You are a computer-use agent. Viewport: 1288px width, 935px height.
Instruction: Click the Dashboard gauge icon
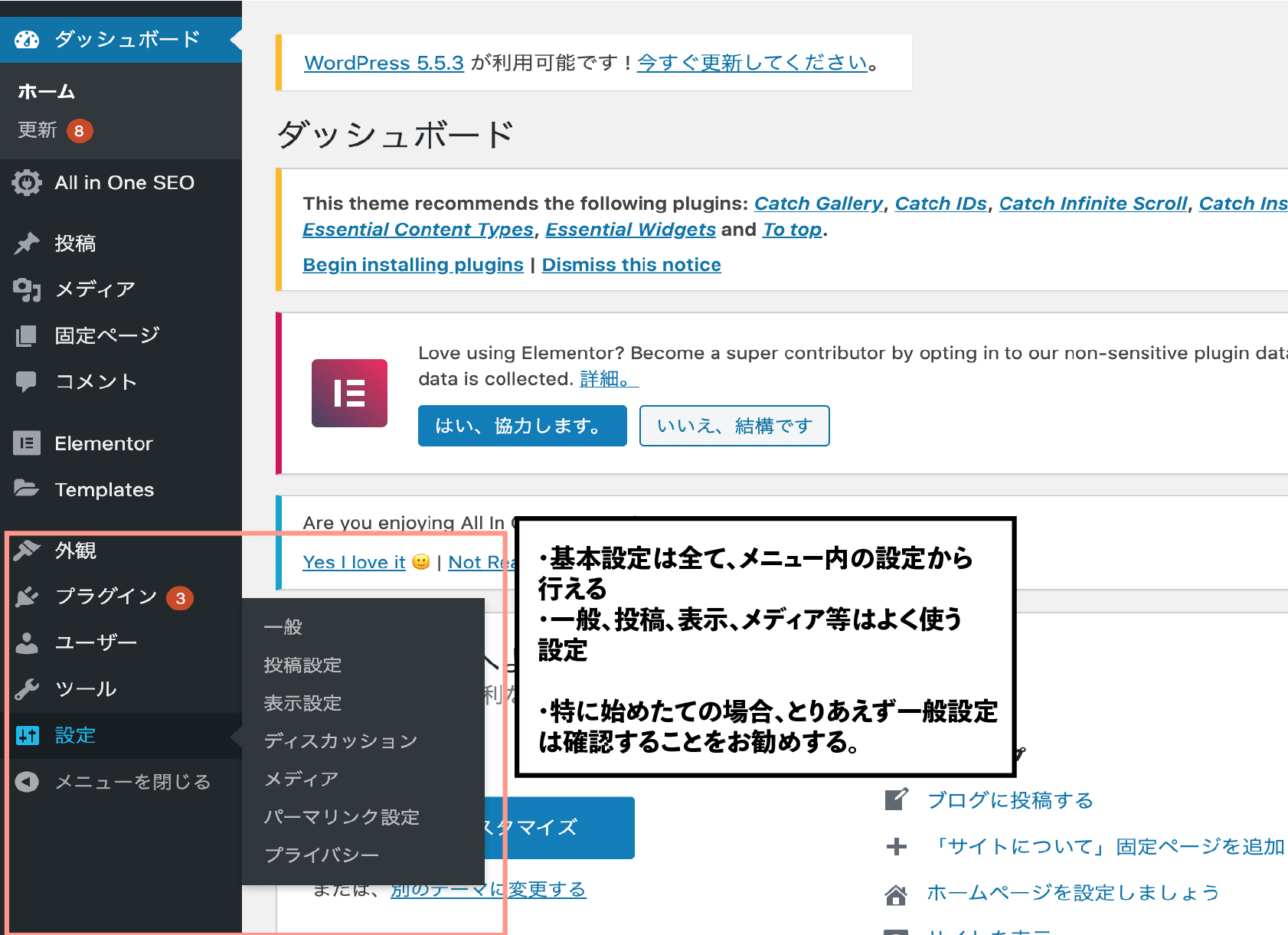pos(27,40)
